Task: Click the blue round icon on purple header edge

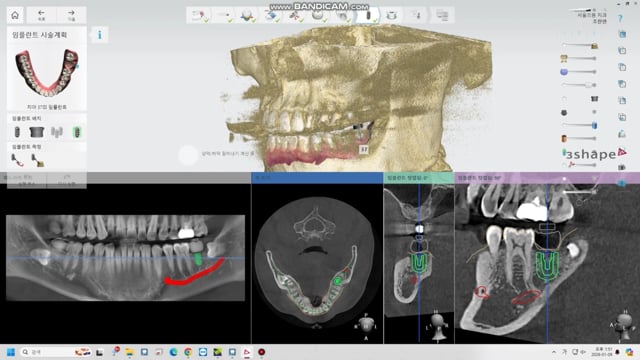Action: click(622, 183)
